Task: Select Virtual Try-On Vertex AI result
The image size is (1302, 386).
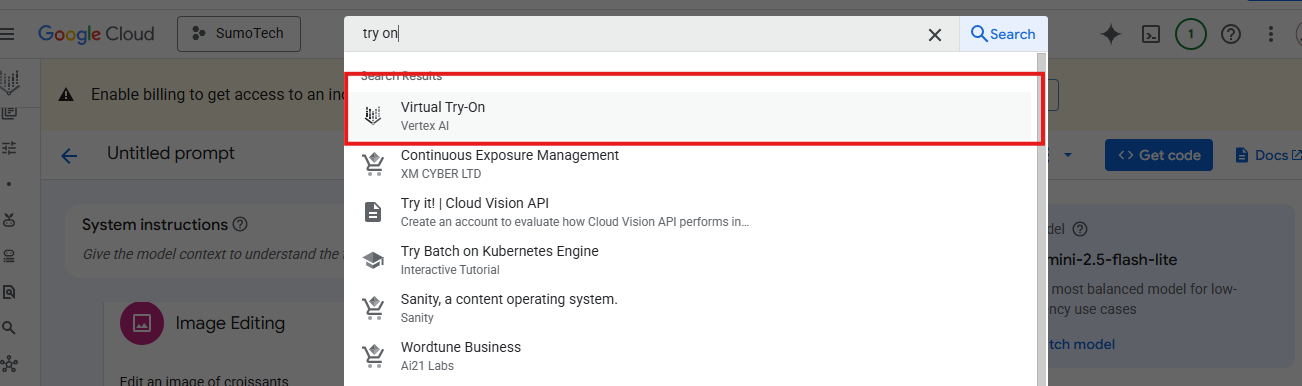Action: pos(690,115)
